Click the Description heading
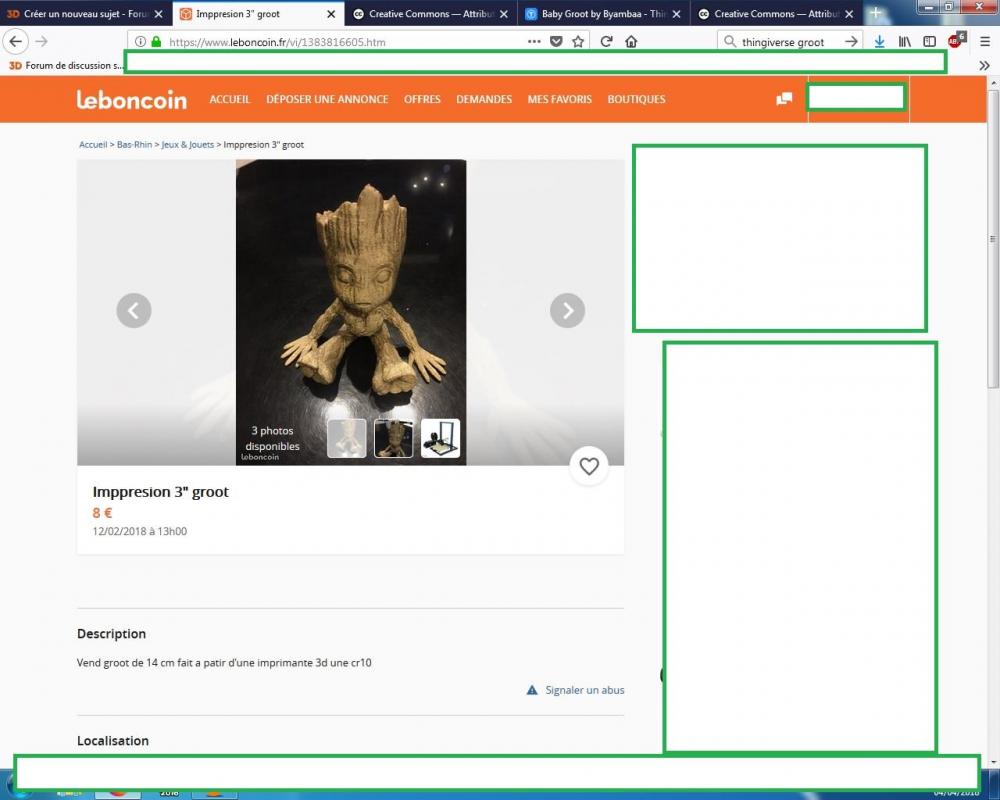Viewport: 1000px width, 800px height. (x=112, y=634)
